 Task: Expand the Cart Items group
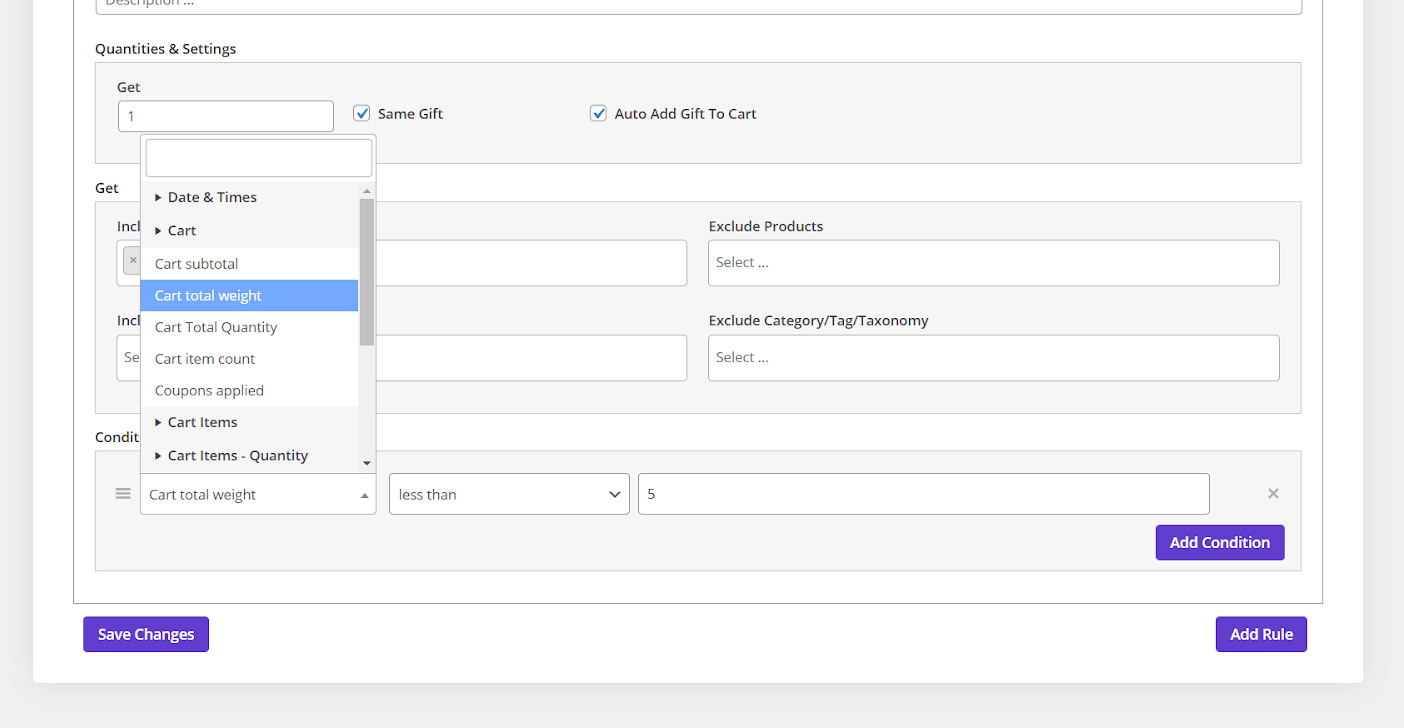coord(202,422)
